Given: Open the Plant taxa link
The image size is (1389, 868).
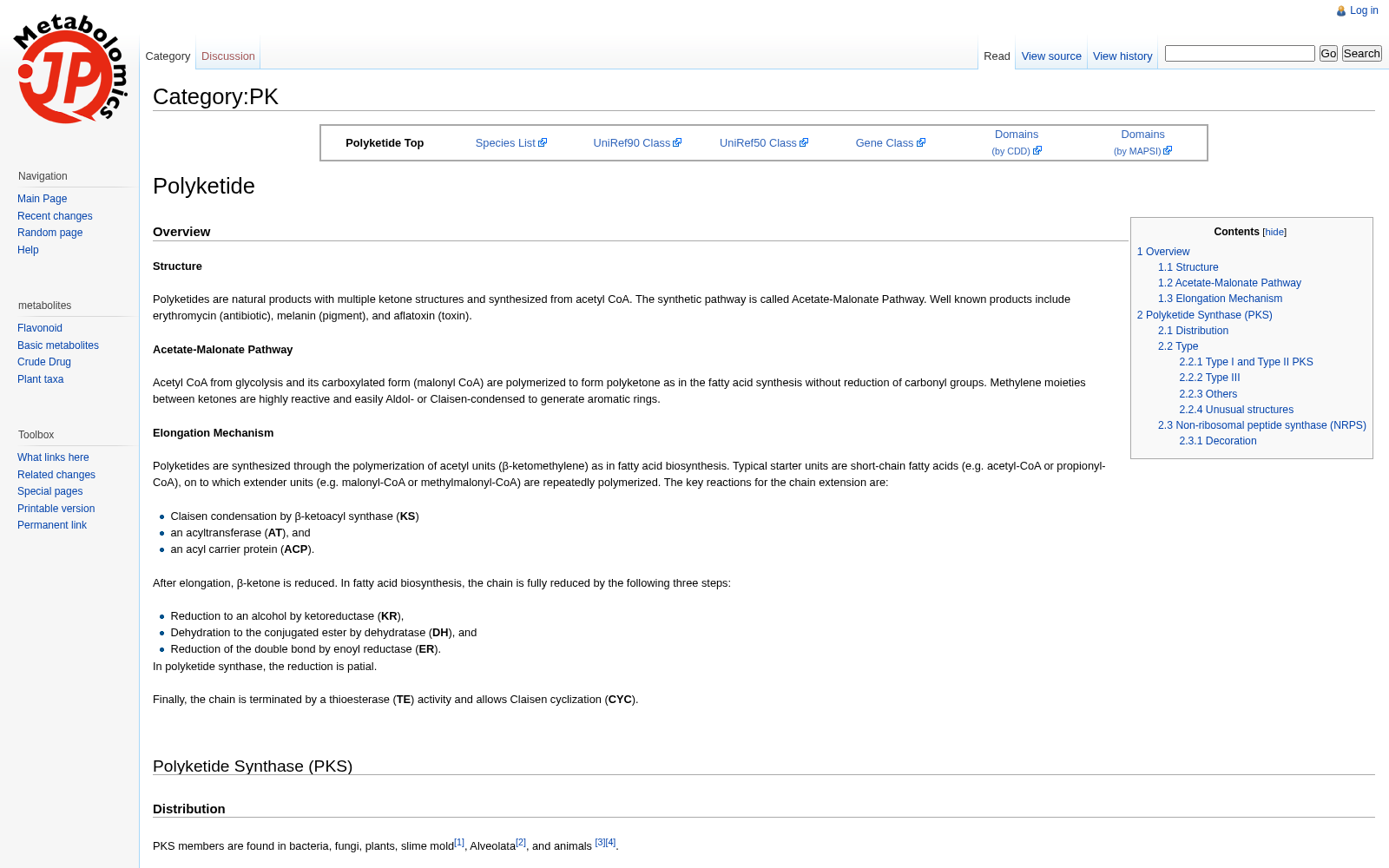Looking at the screenshot, I should pyautogui.click(x=40, y=379).
